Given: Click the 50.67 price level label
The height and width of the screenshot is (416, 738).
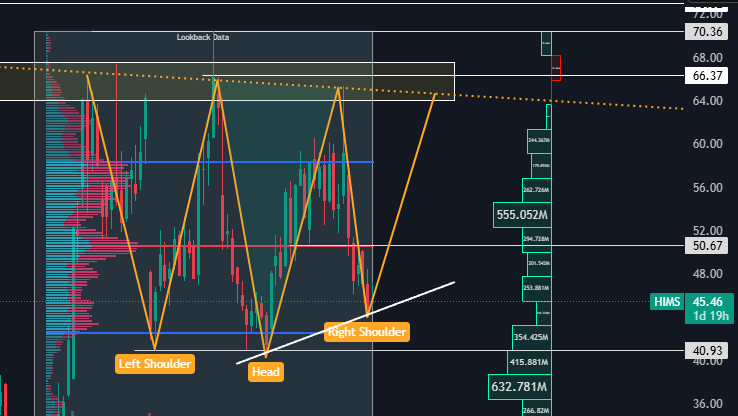Looking at the screenshot, I should coord(706,246).
